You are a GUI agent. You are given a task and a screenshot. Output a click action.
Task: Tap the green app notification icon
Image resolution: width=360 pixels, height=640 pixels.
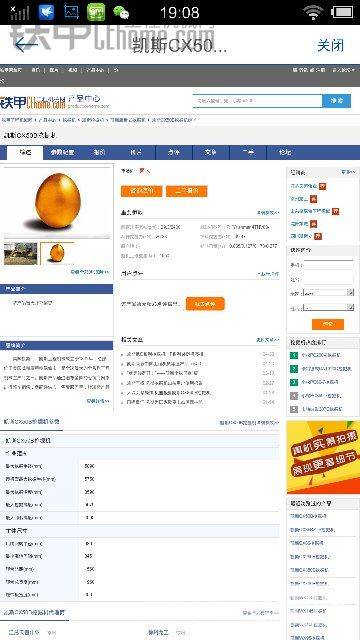tap(96, 12)
